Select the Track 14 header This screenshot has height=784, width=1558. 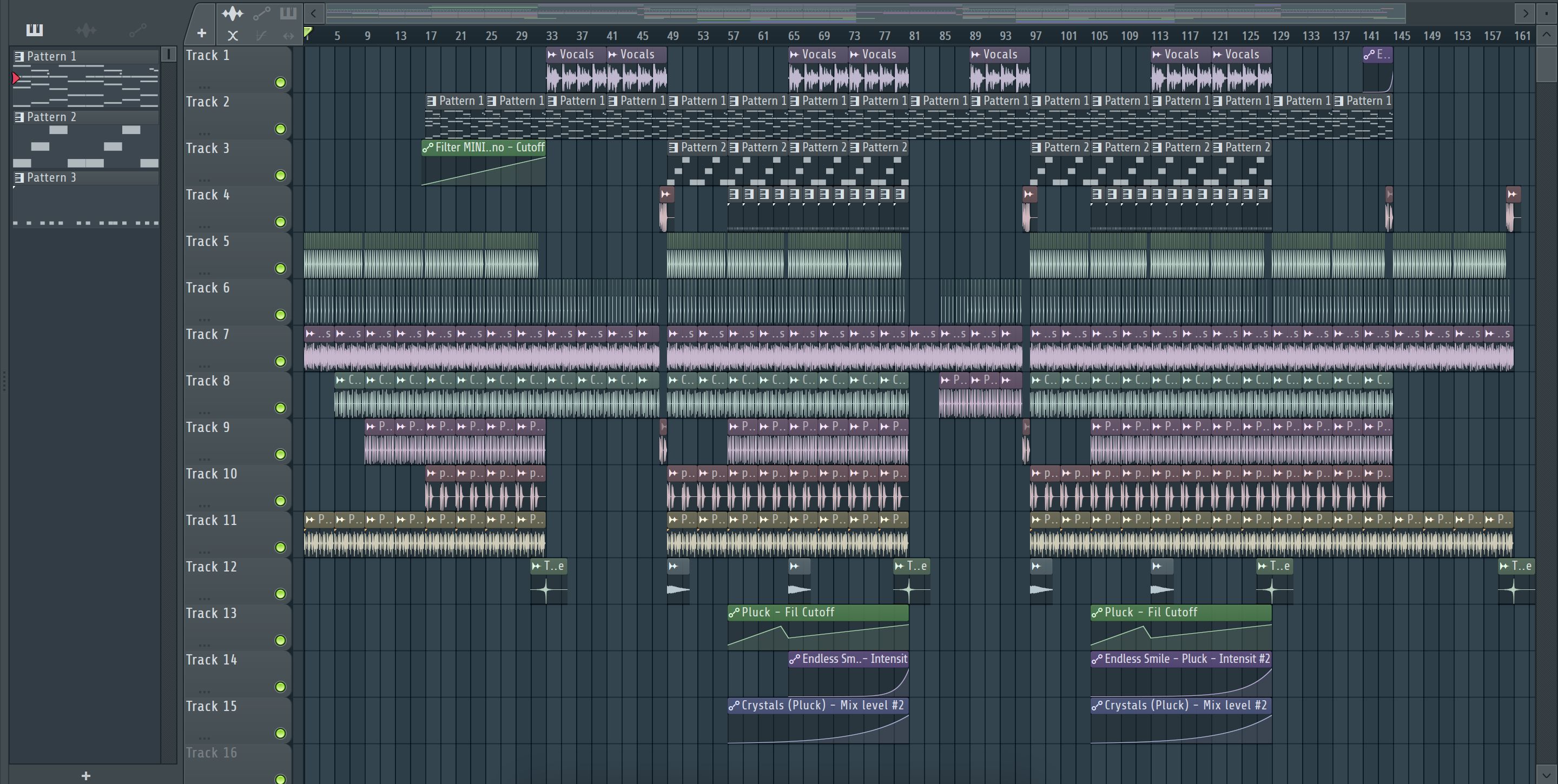(x=237, y=674)
